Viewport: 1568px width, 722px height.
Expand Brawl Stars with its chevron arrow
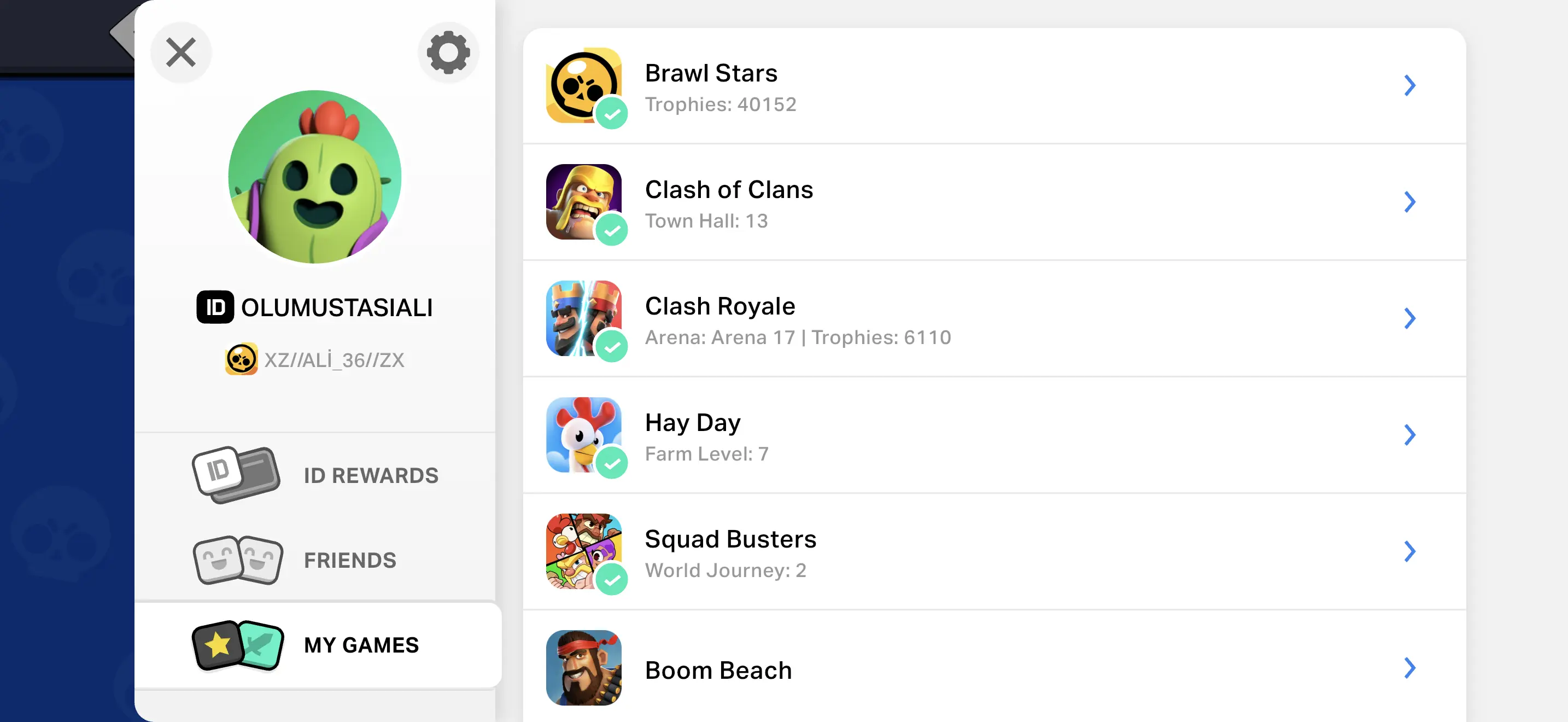pyautogui.click(x=1409, y=85)
